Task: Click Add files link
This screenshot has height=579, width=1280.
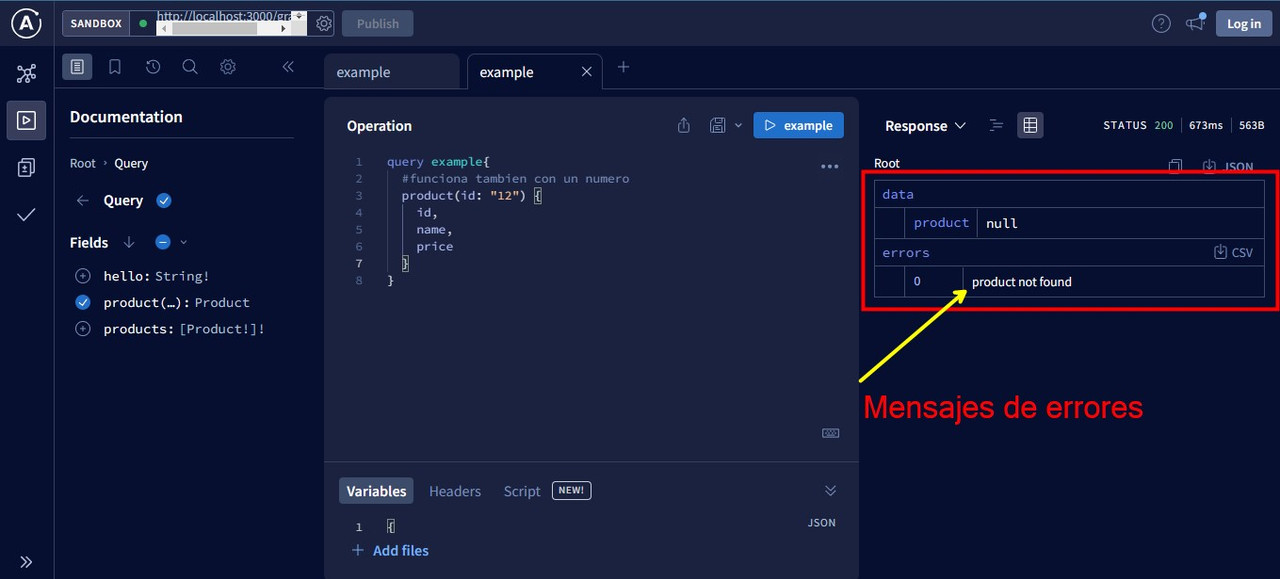Action: (390, 550)
